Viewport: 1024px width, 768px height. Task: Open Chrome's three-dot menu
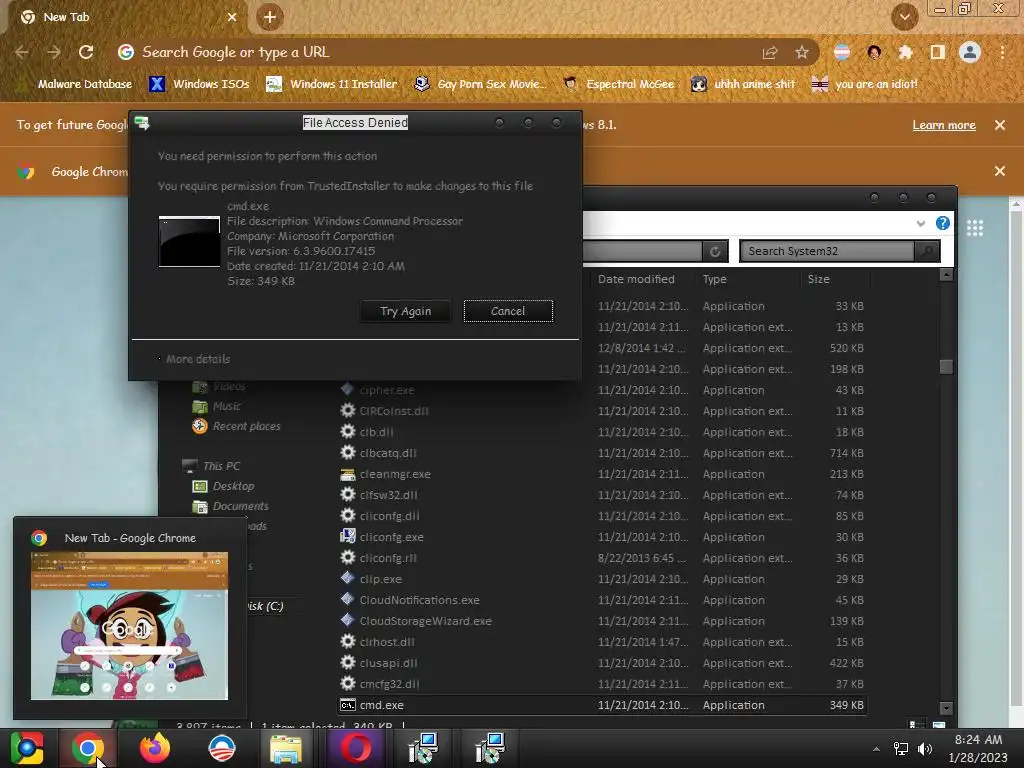1002,52
